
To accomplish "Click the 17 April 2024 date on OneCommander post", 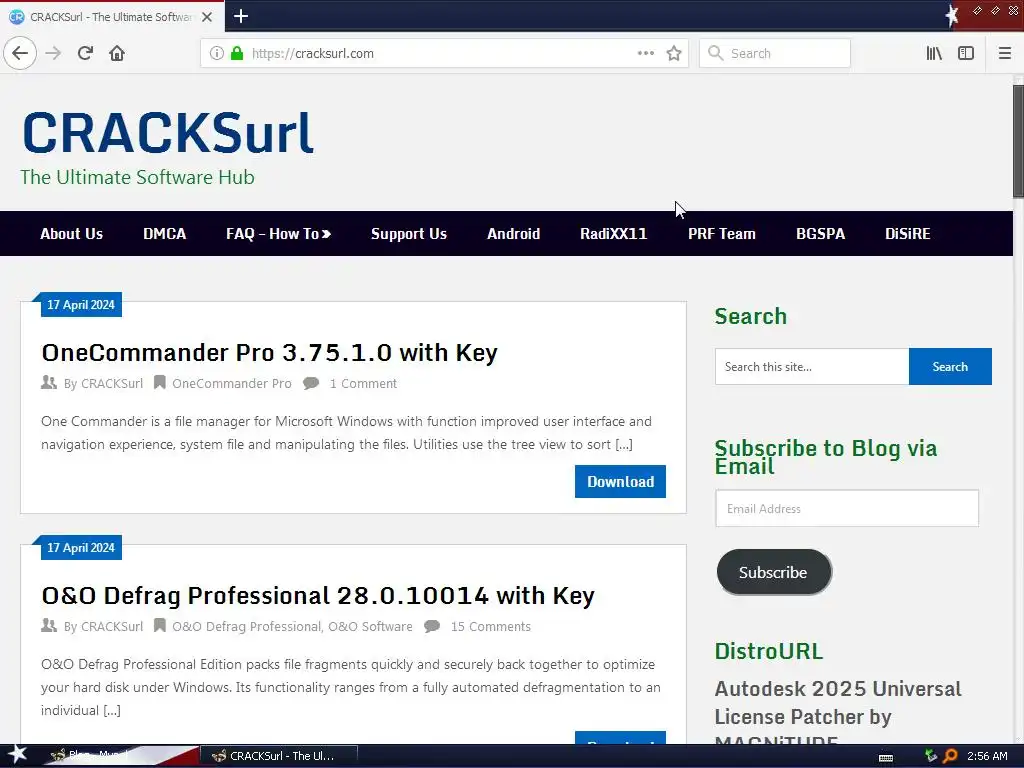I will (81, 304).
